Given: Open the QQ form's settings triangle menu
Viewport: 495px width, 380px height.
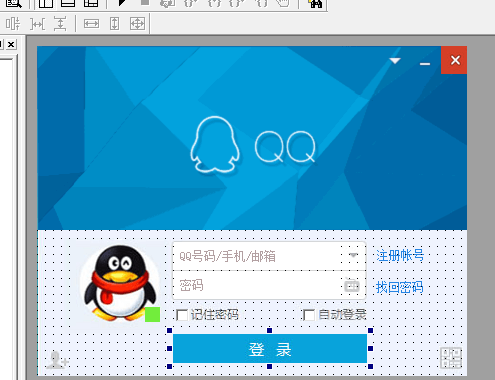Looking at the screenshot, I should [x=395, y=61].
